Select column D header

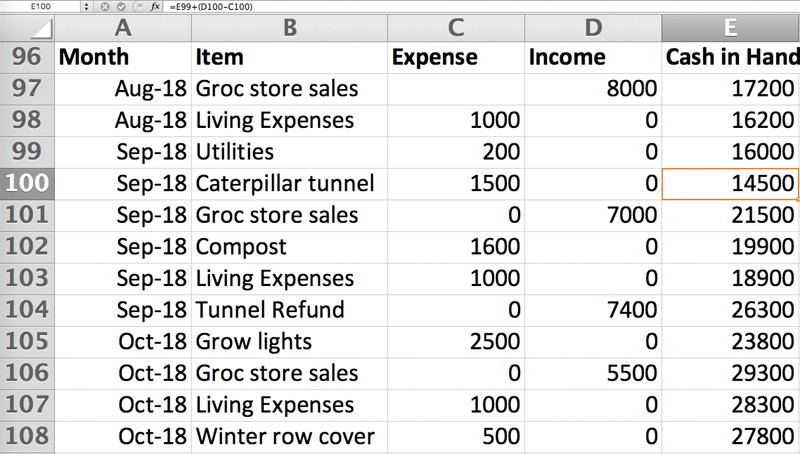(593, 27)
